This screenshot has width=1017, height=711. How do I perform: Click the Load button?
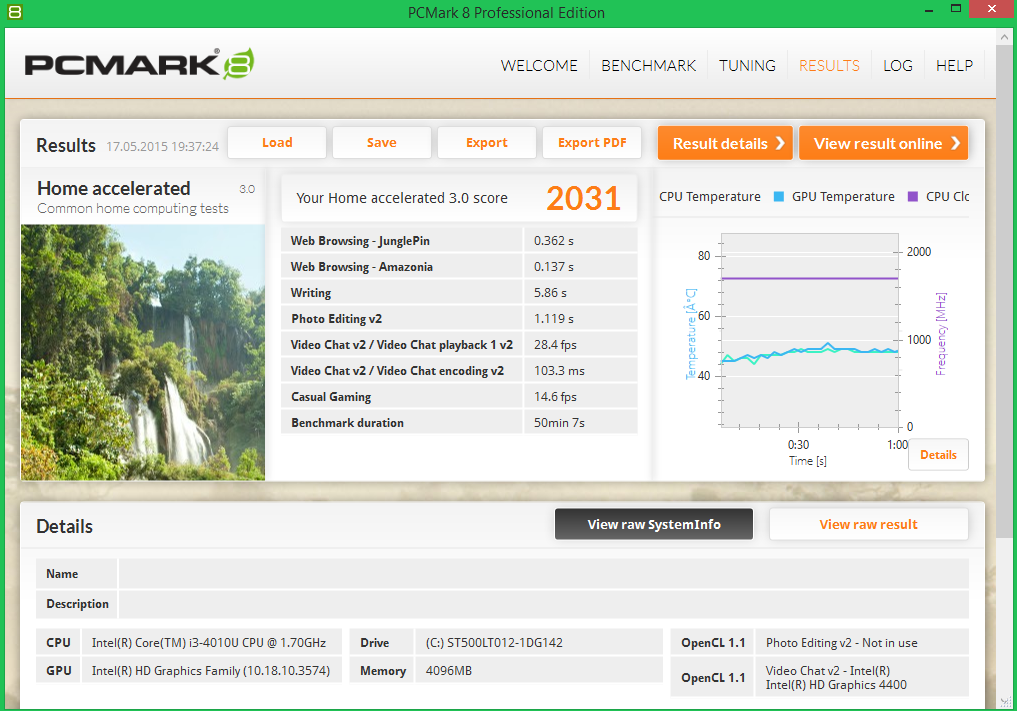coord(277,143)
